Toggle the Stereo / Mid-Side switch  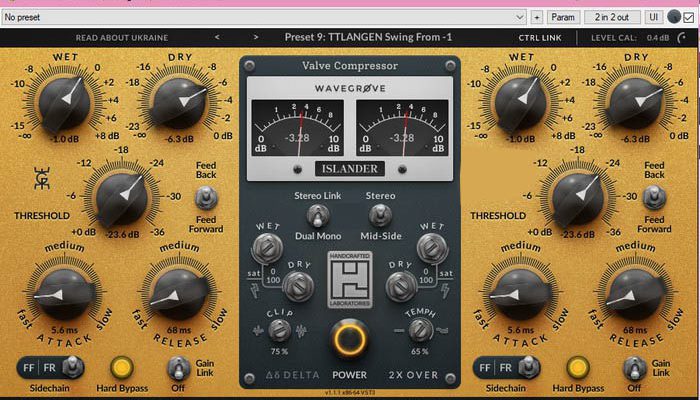click(381, 214)
